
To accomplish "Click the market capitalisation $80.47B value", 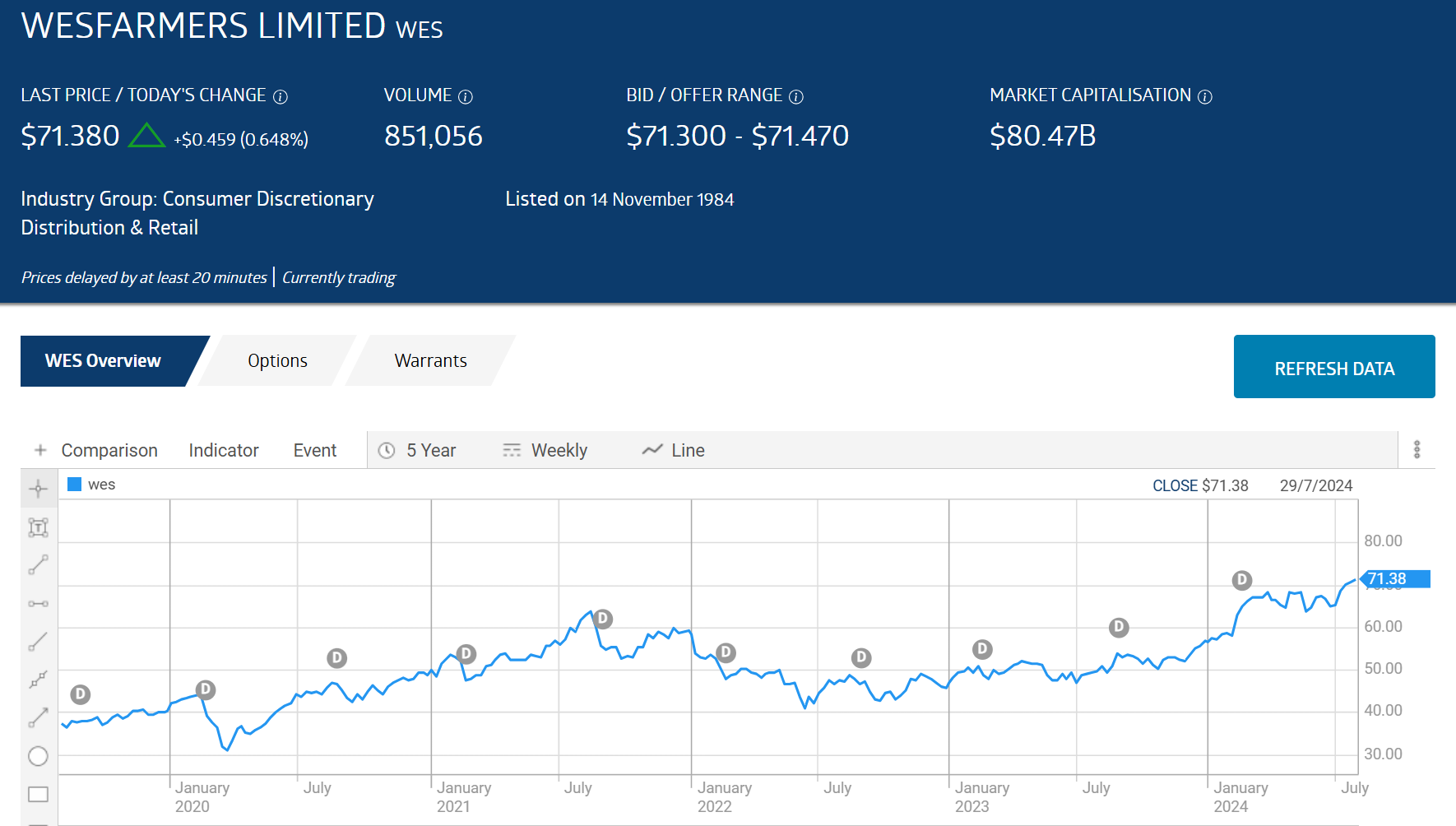I will [x=1043, y=136].
